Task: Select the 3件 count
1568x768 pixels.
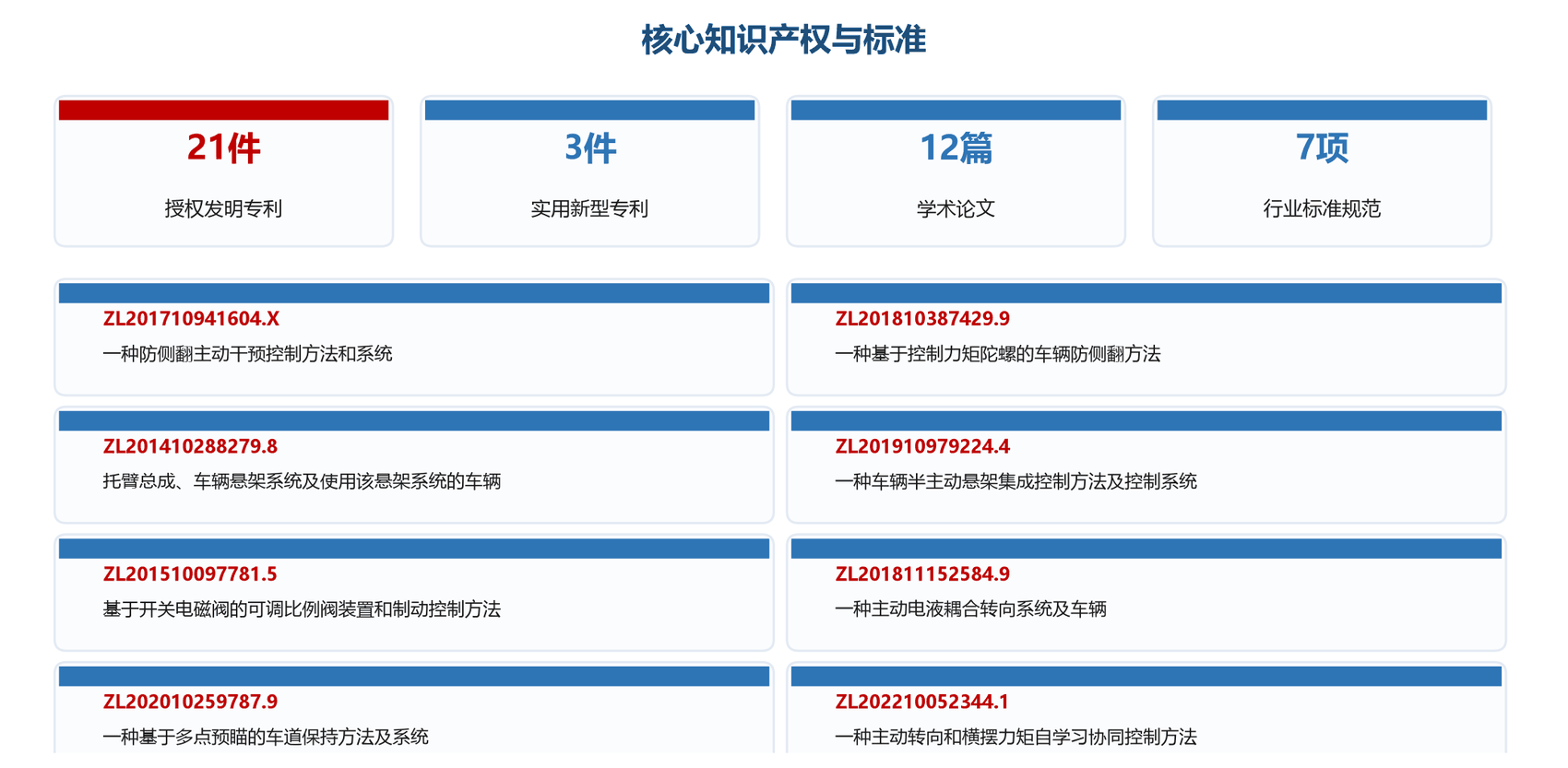Action: pyautogui.click(x=589, y=148)
